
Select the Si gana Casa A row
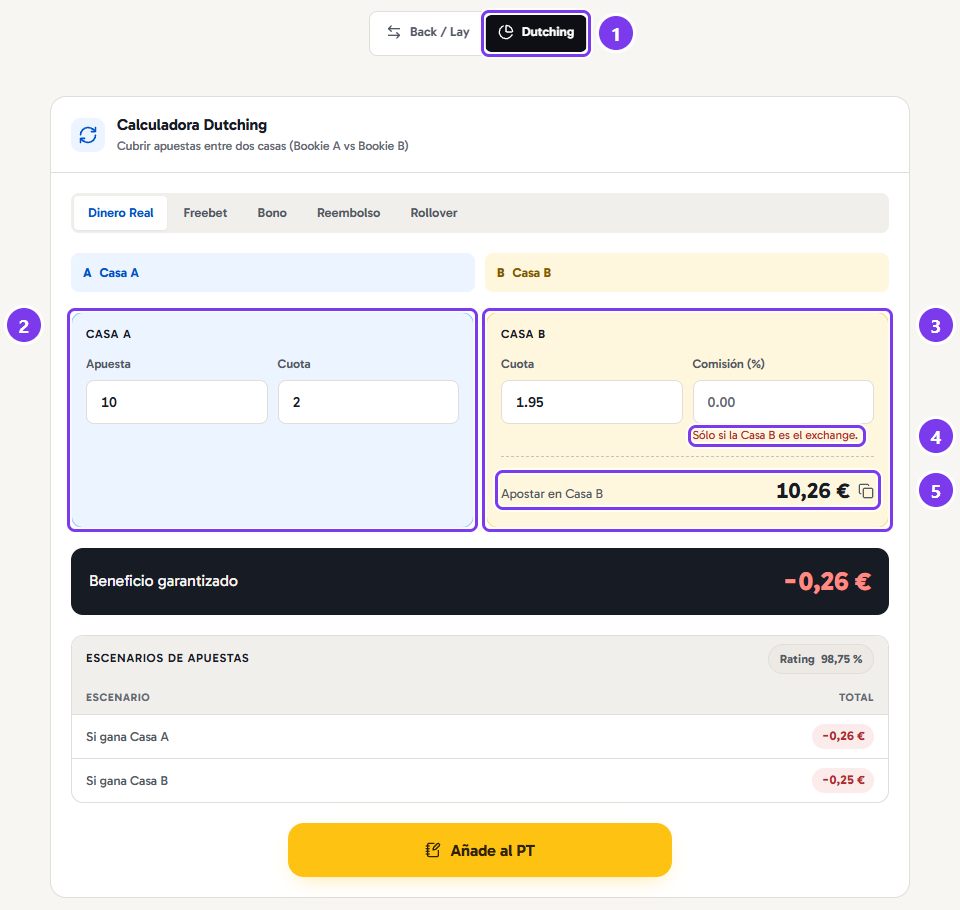480,737
